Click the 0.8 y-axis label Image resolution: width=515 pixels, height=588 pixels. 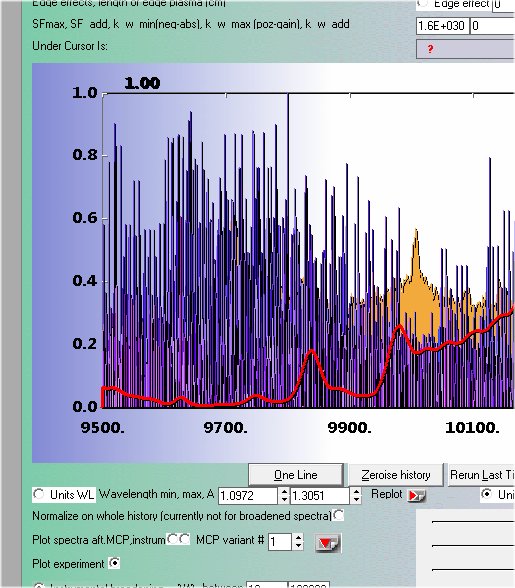(84, 154)
